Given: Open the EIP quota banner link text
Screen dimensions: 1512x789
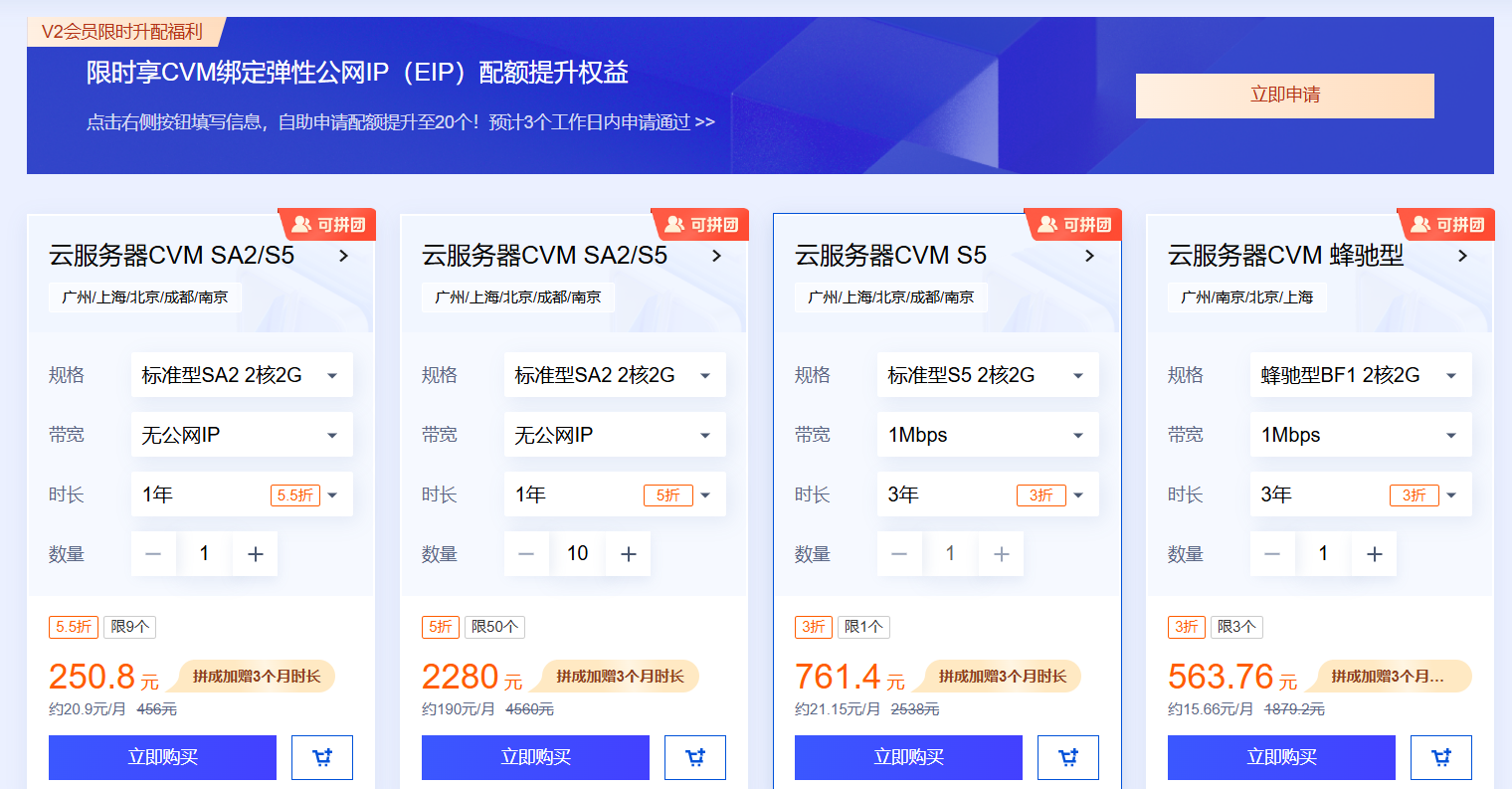Looking at the screenshot, I should 400,122.
